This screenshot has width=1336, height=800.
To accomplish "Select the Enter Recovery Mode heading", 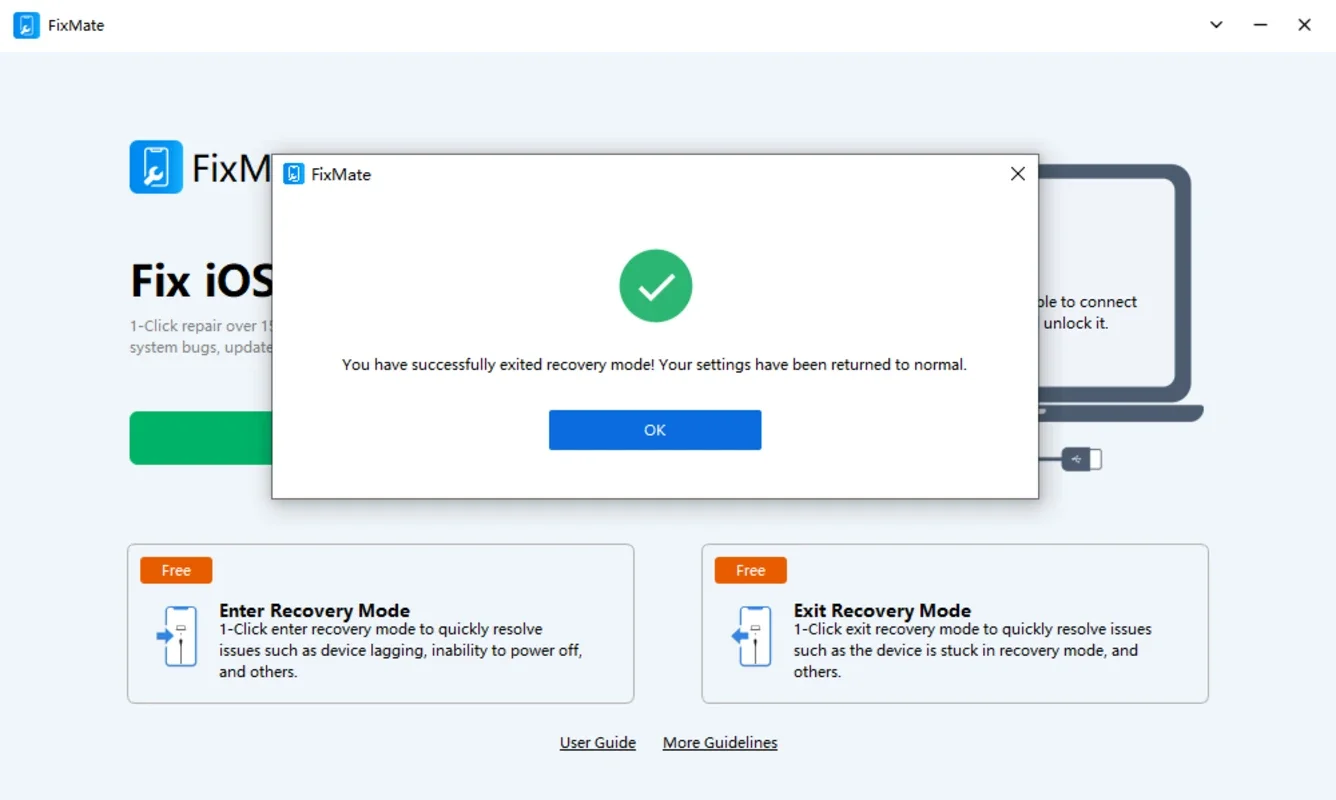I will (x=315, y=610).
